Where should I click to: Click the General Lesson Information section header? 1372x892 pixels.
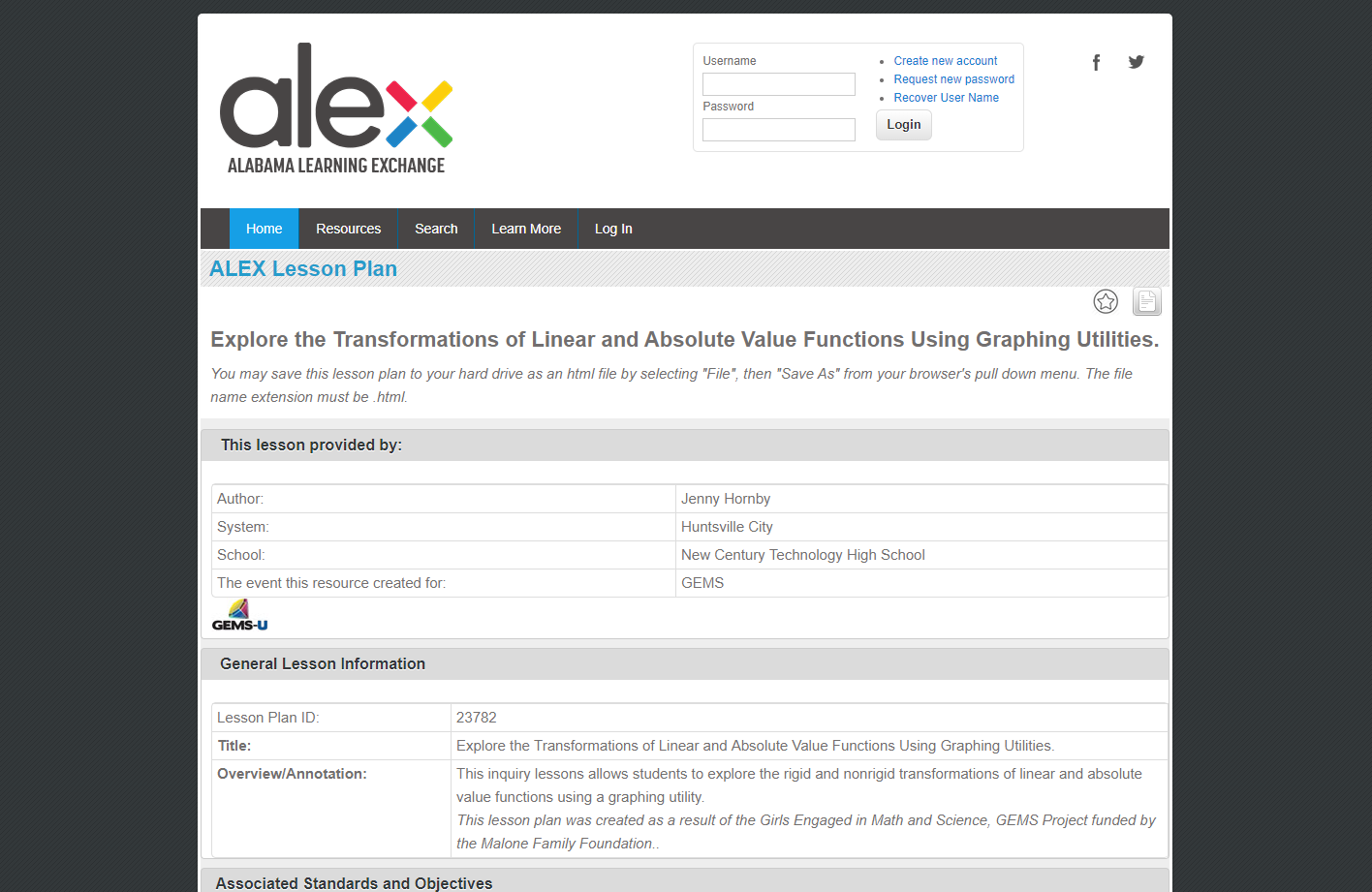pyautogui.click(x=323, y=663)
